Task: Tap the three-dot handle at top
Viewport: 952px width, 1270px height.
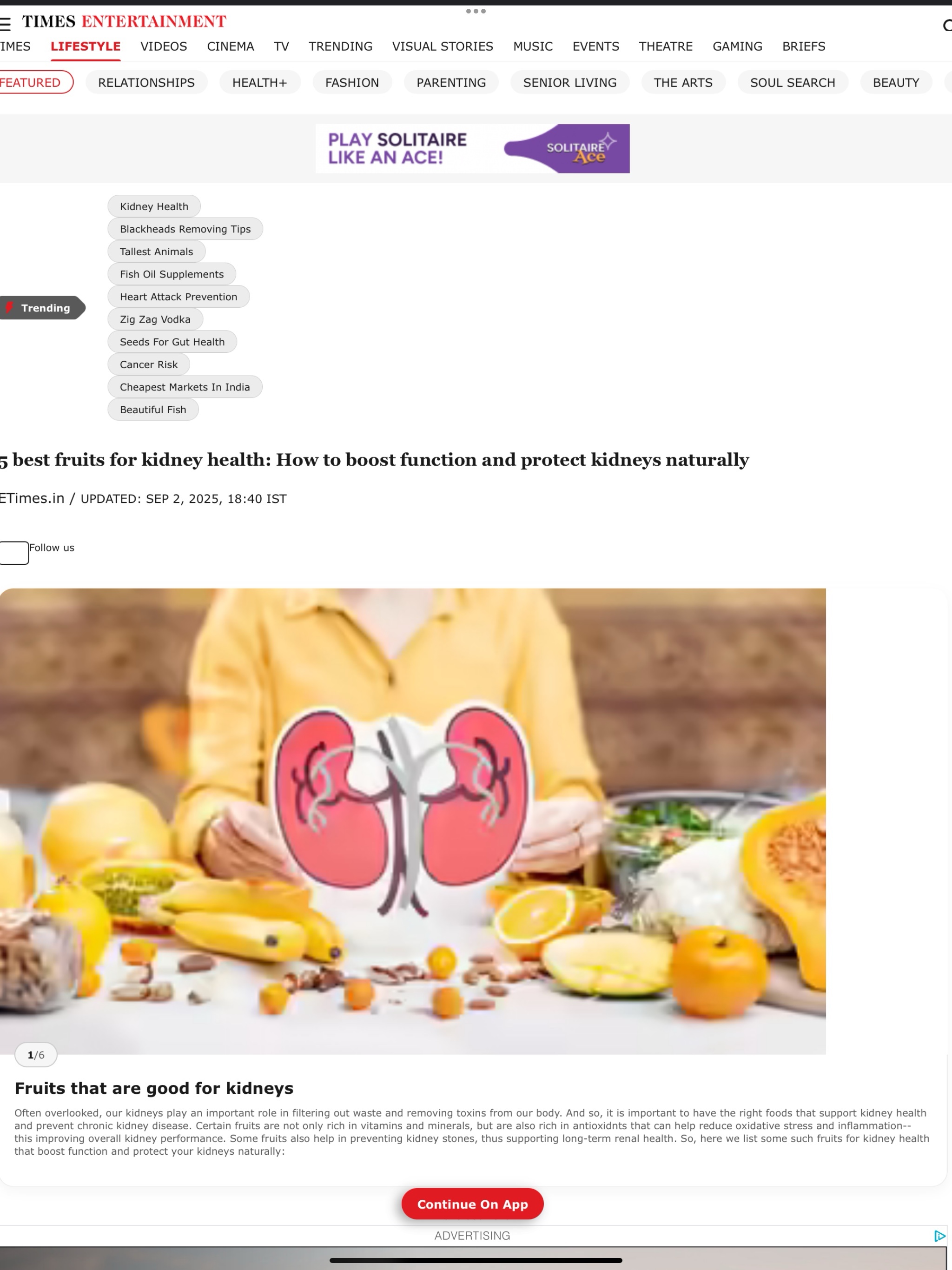Action: (x=476, y=11)
